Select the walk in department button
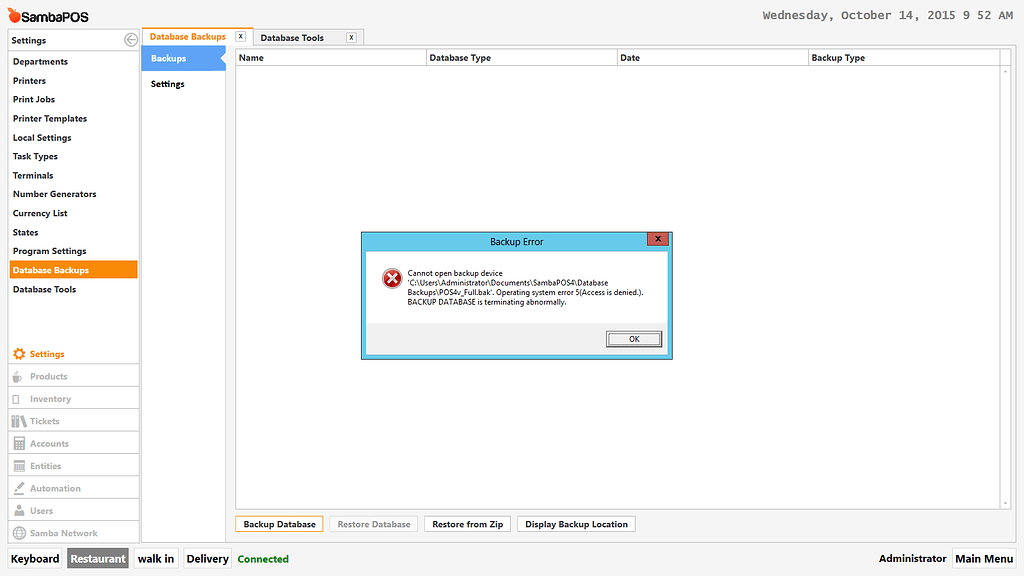This screenshot has width=1024, height=576. (156, 559)
